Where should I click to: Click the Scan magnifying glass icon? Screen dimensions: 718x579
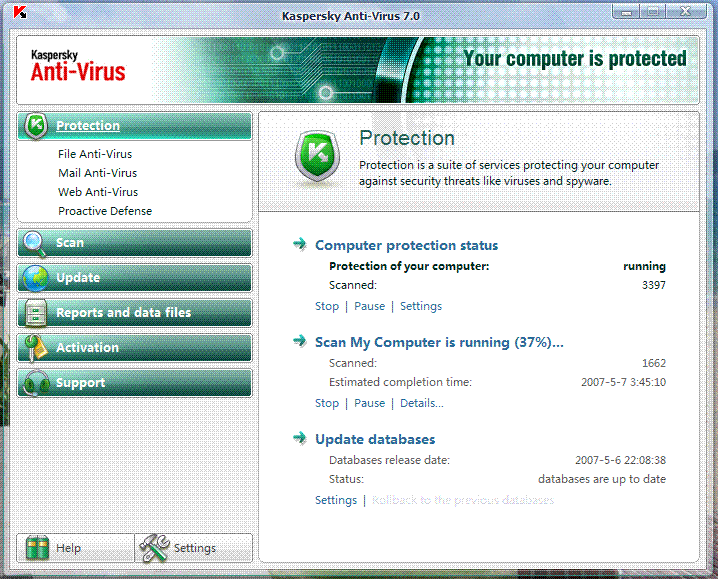[x=35, y=244]
